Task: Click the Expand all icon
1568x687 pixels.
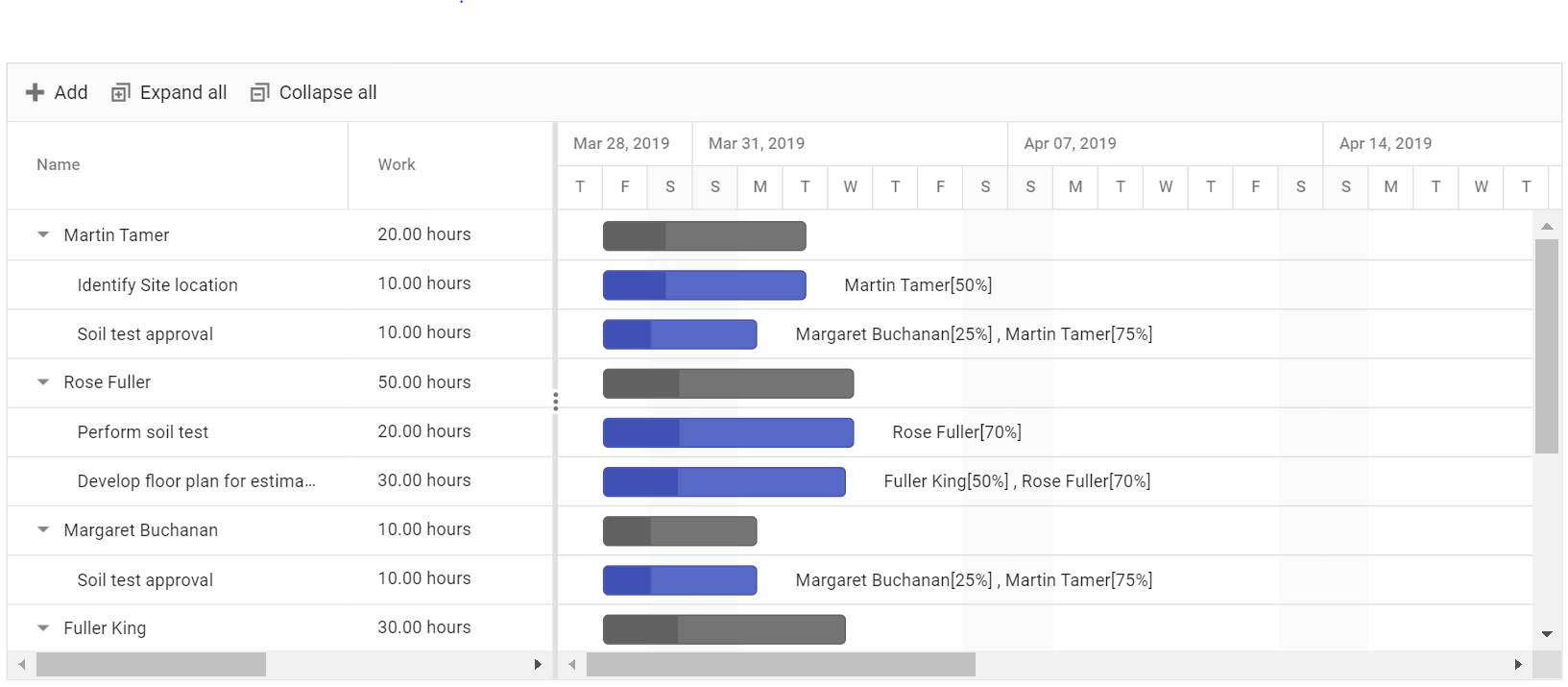Action: pyautogui.click(x=120, y=92)
